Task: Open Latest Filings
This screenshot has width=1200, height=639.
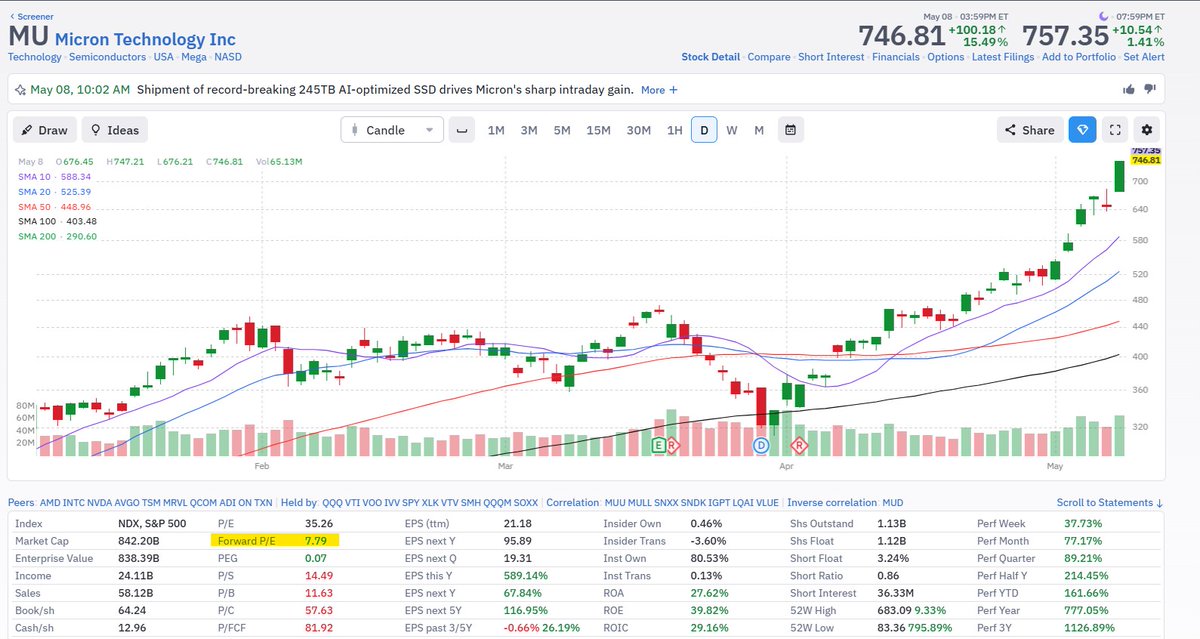Action: pos(1003,57)
